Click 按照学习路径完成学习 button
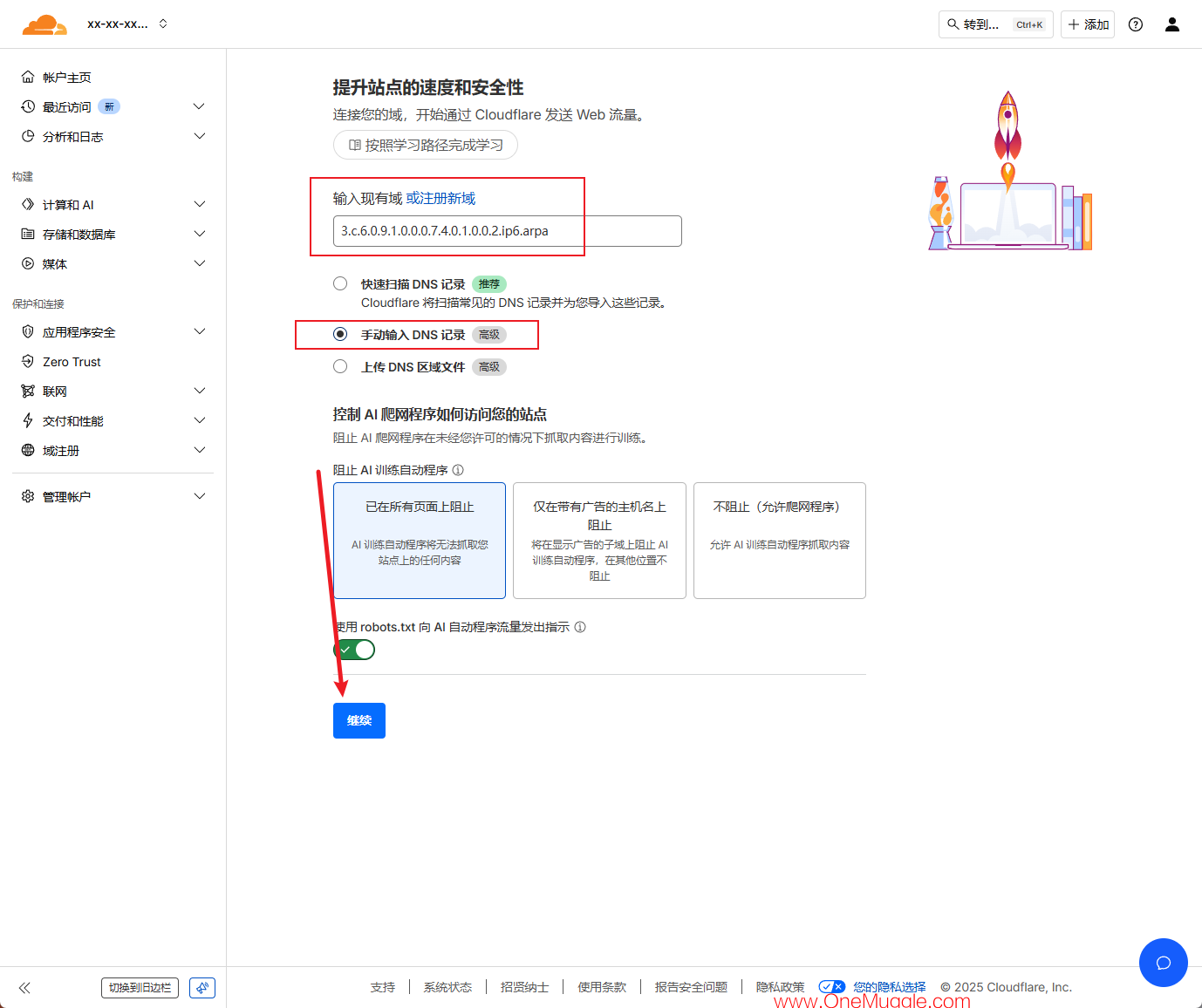1202x1008 pixels. point(426,145)
